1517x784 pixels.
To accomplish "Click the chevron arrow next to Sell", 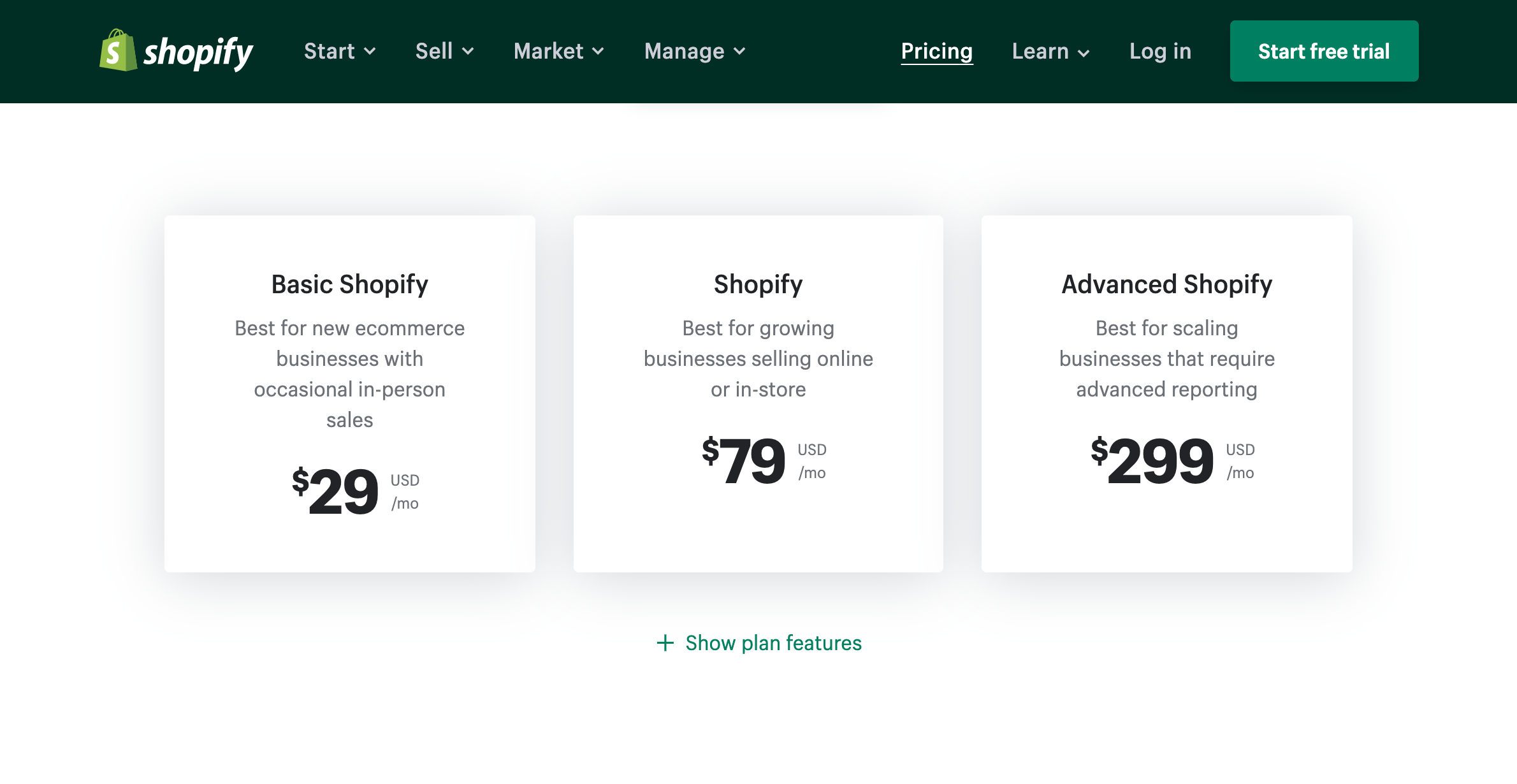I will coord(468,52).
